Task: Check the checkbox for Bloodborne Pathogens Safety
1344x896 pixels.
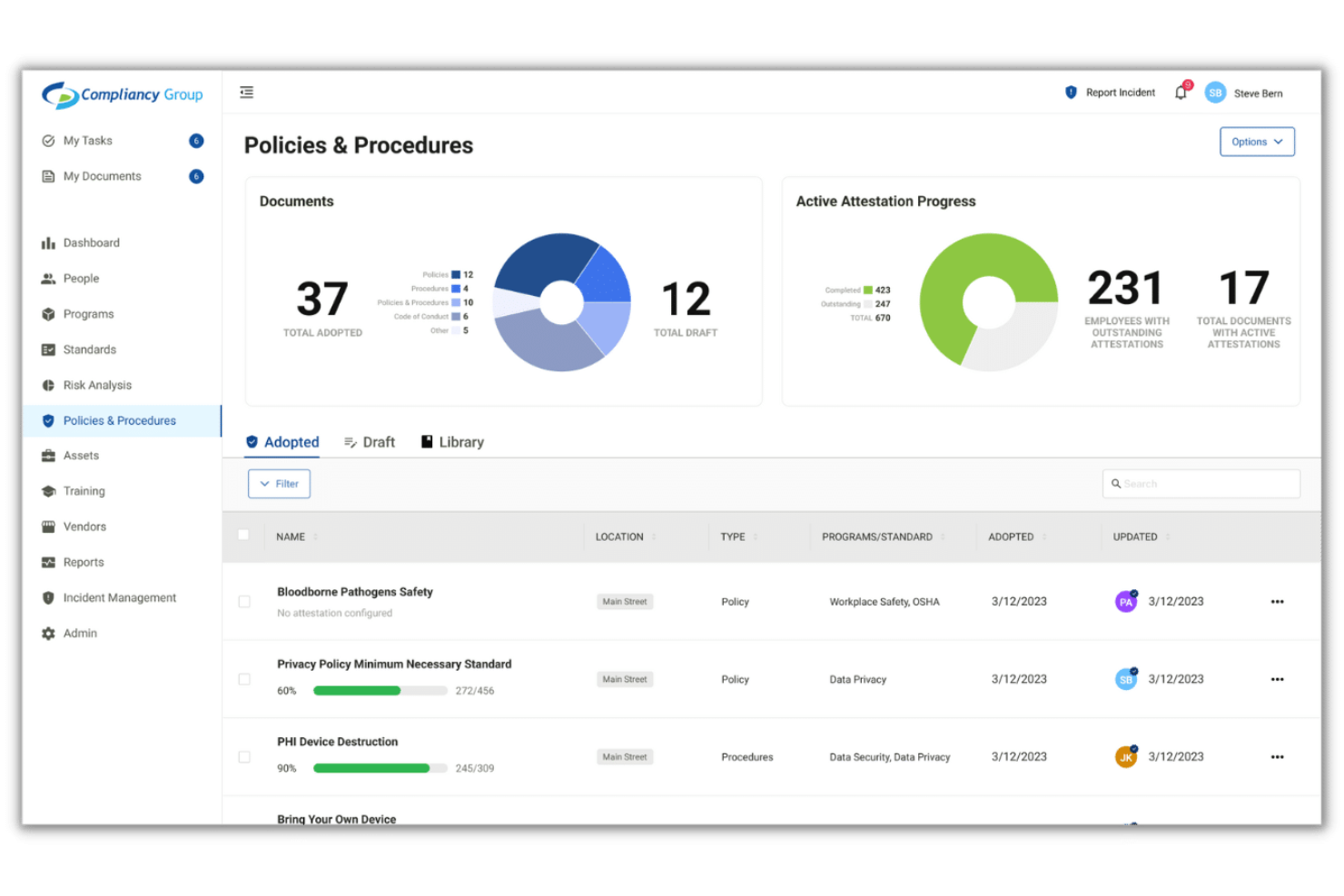Action: (x=243, y=601)
